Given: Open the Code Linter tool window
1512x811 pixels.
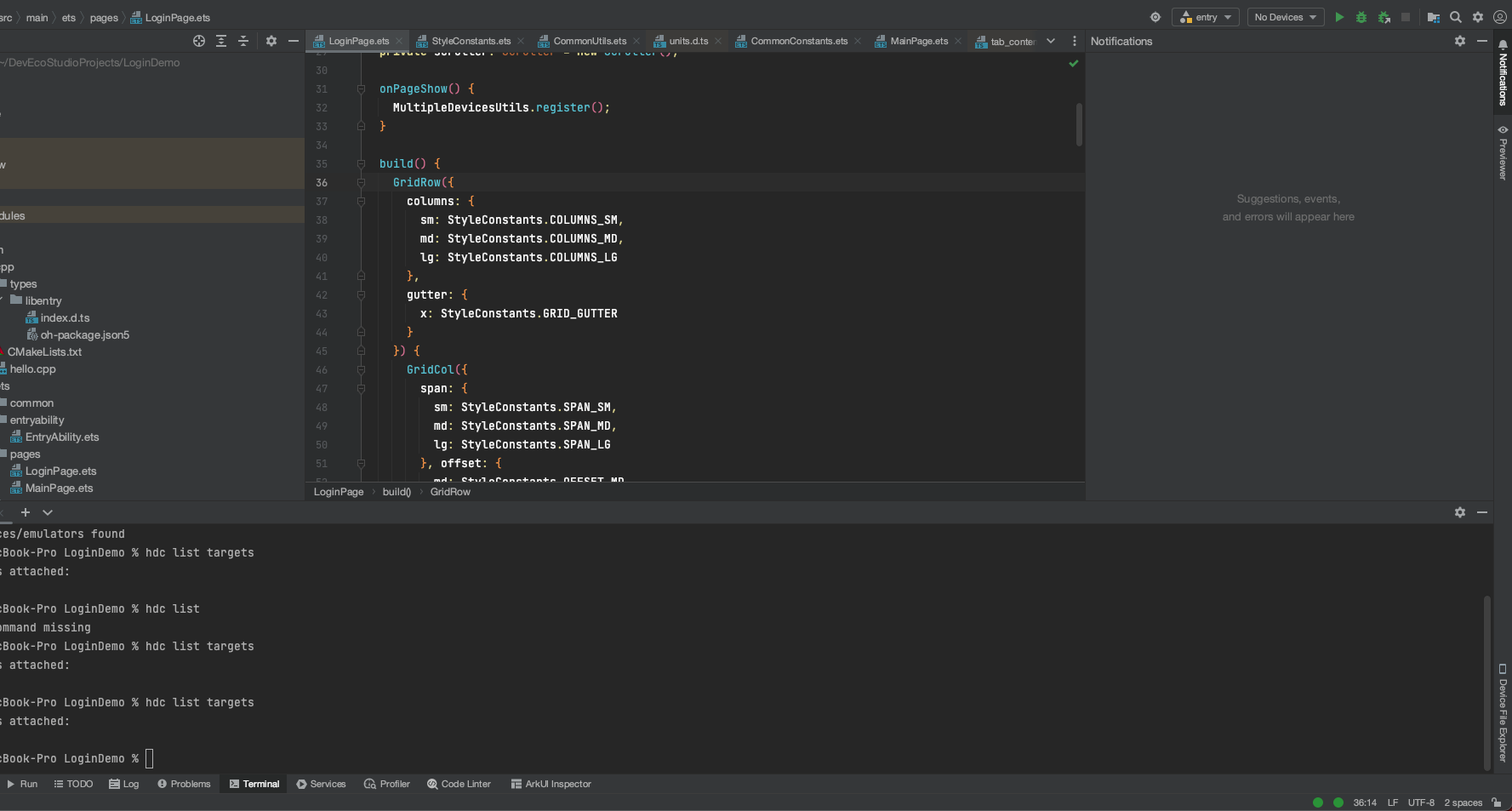Looking at the screenshot, I should pyautogui.click(x=459, y=784).
